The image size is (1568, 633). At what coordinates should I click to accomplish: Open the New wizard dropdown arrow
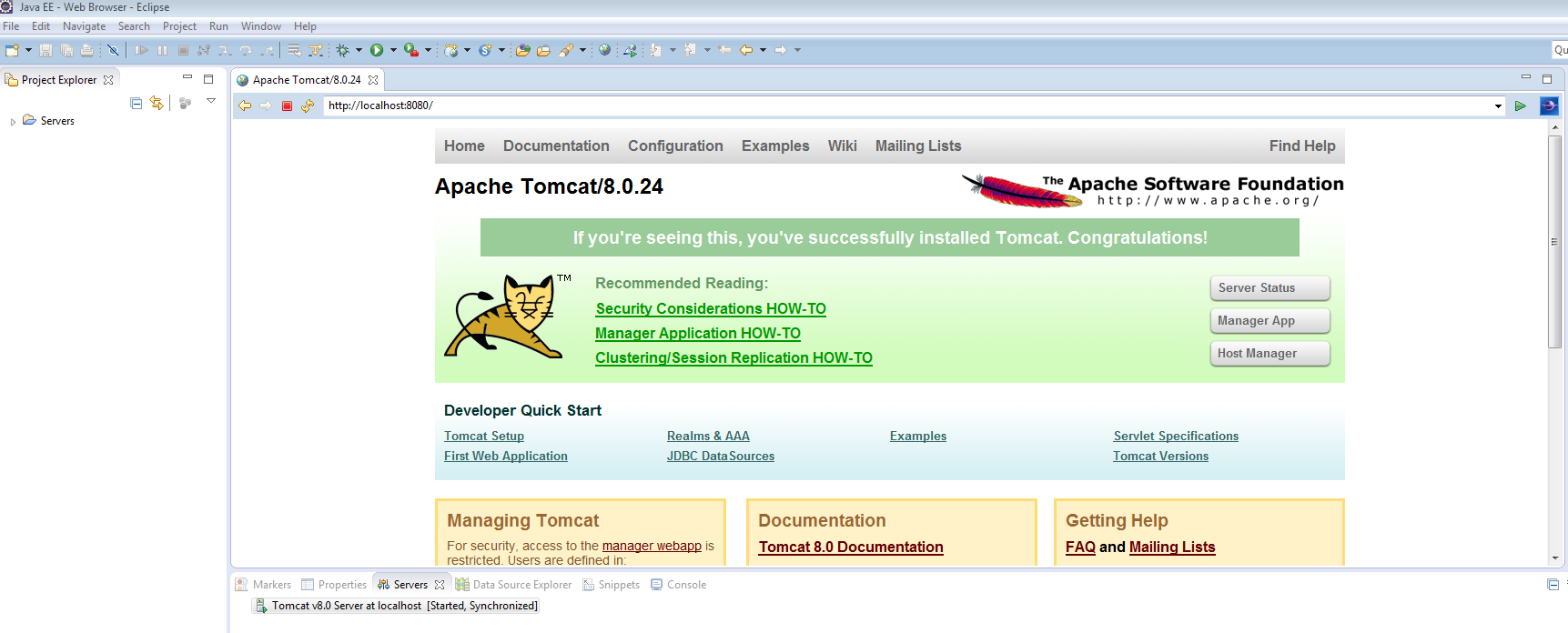(28, 50)
